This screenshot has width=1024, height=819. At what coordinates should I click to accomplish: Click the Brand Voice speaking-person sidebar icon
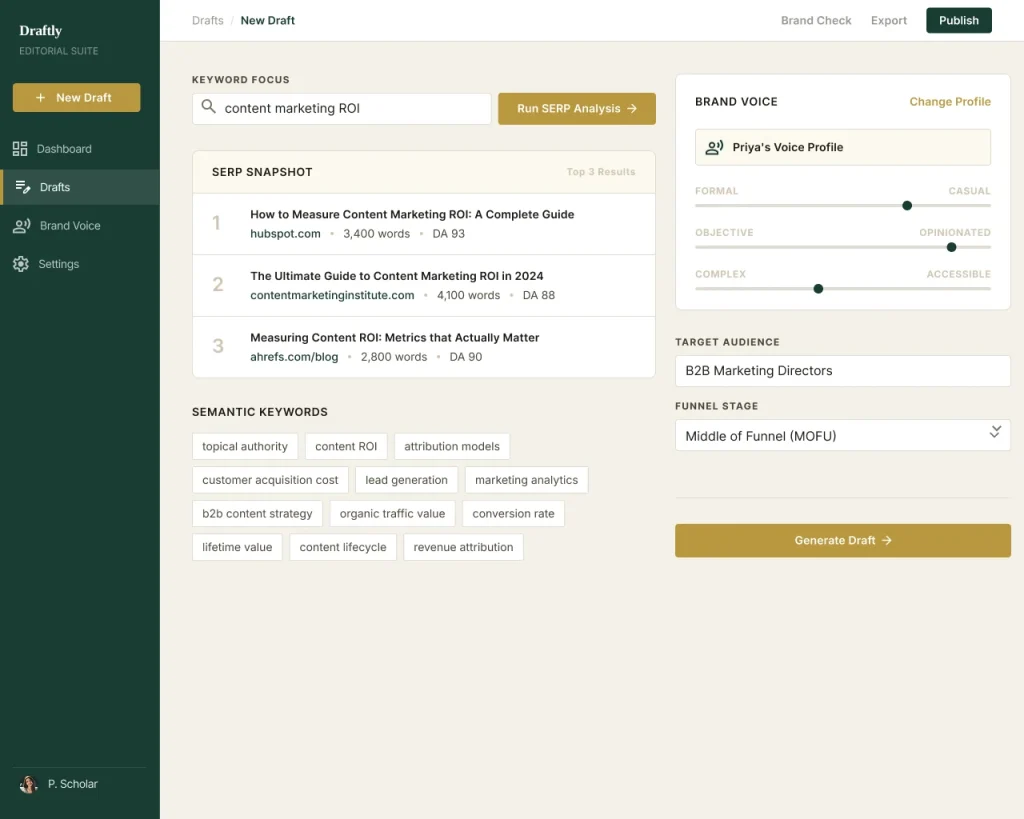coord(22,226)
